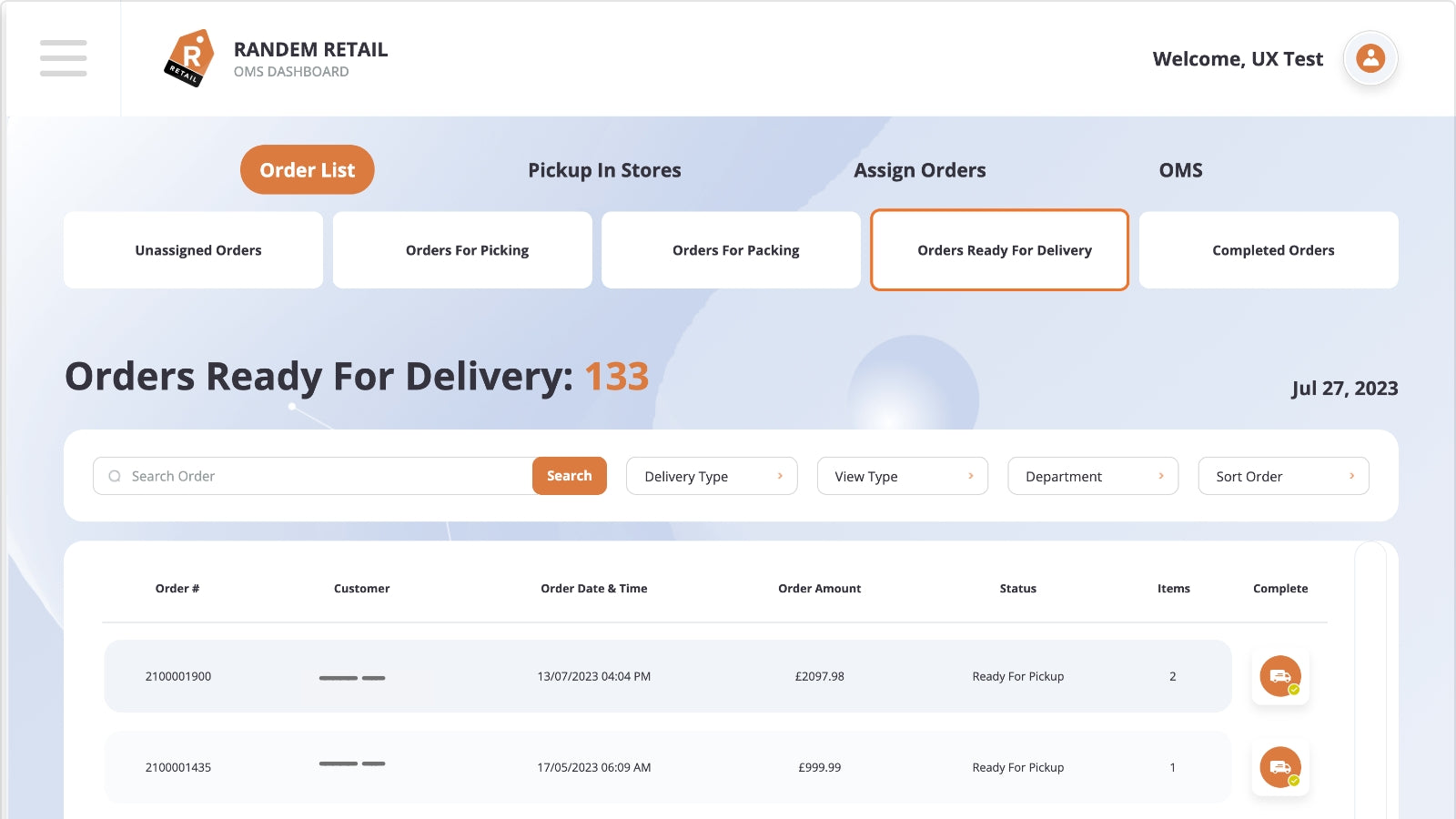Screen dimensions: 1456x819
Task: Select the OMS tab
Action: [x=1180, y=170]
